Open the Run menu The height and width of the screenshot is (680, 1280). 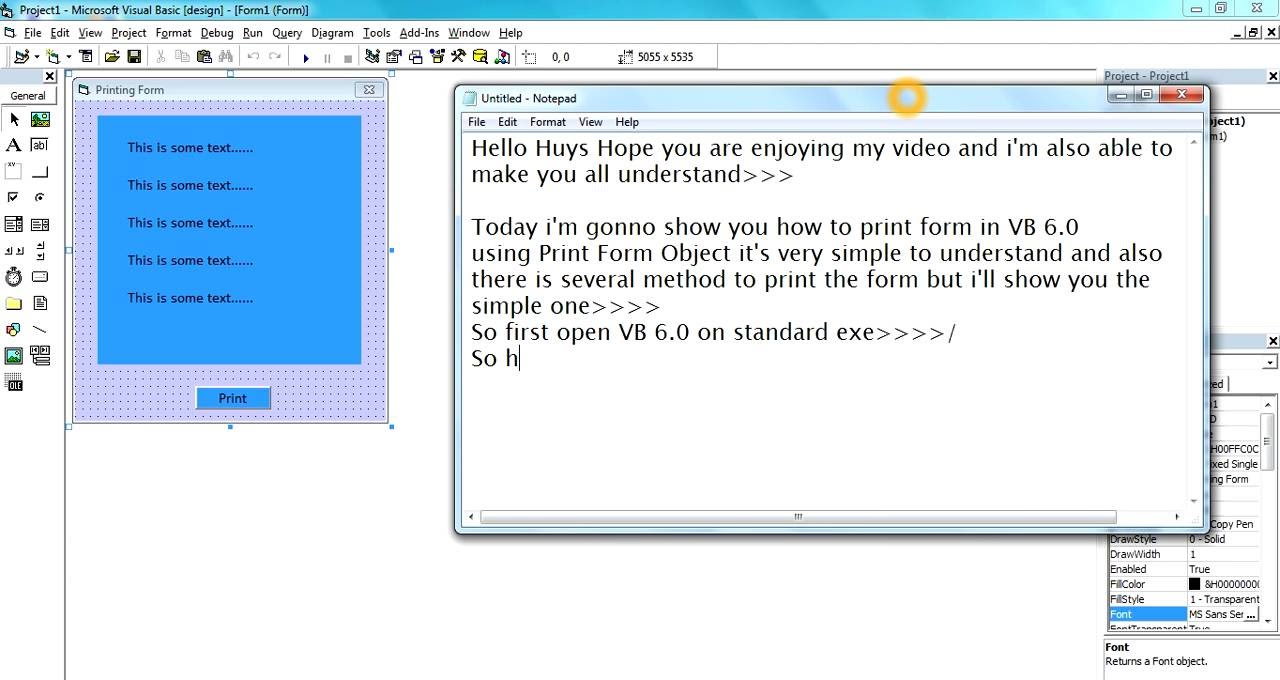click(x=253, y=33)
